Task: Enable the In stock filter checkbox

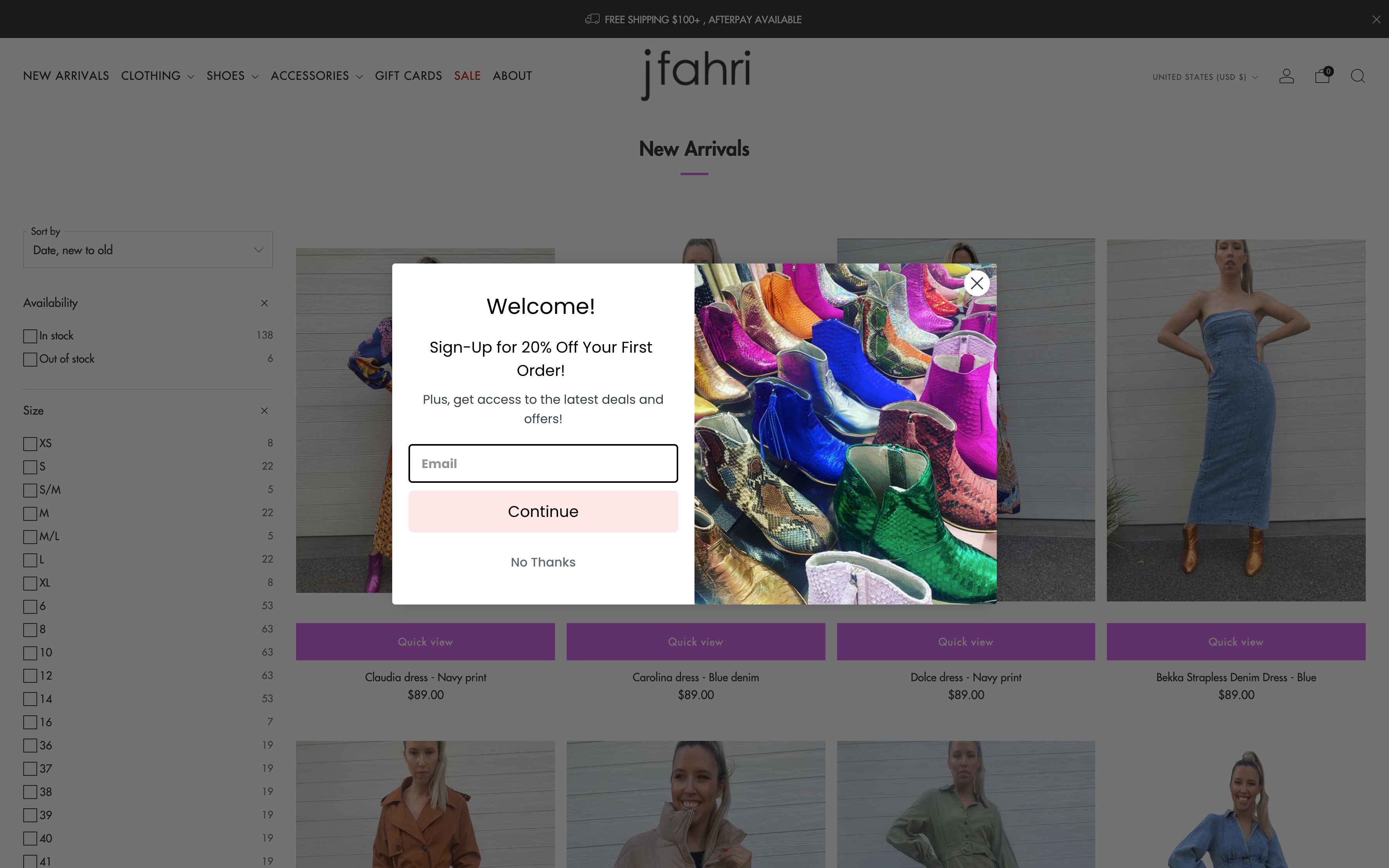Action: pos(30,336)
